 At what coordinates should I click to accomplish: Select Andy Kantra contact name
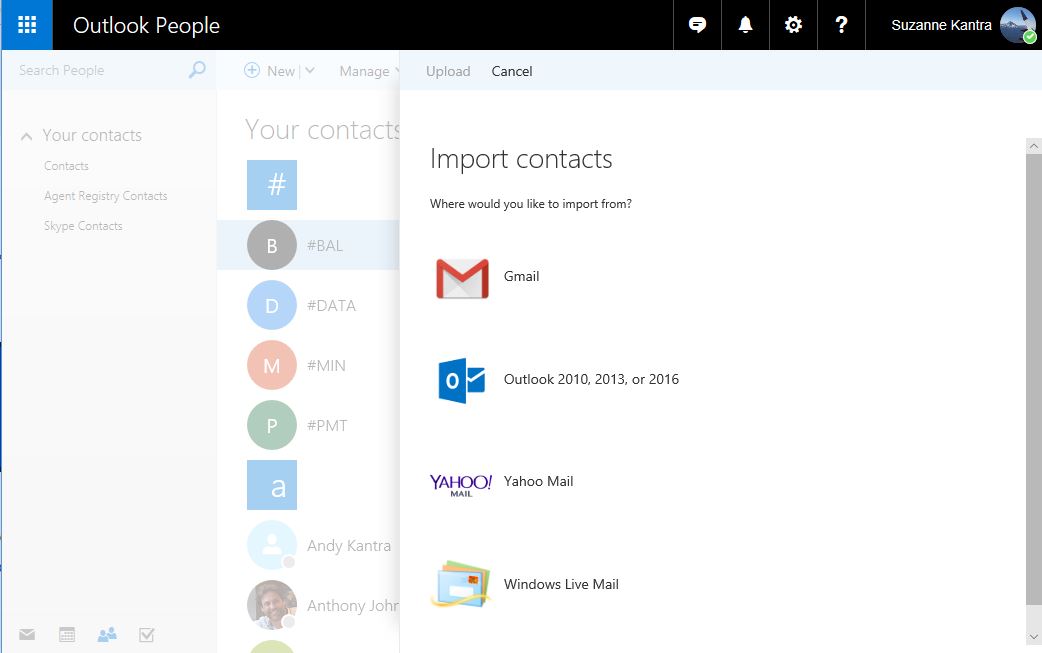[349, 546]
